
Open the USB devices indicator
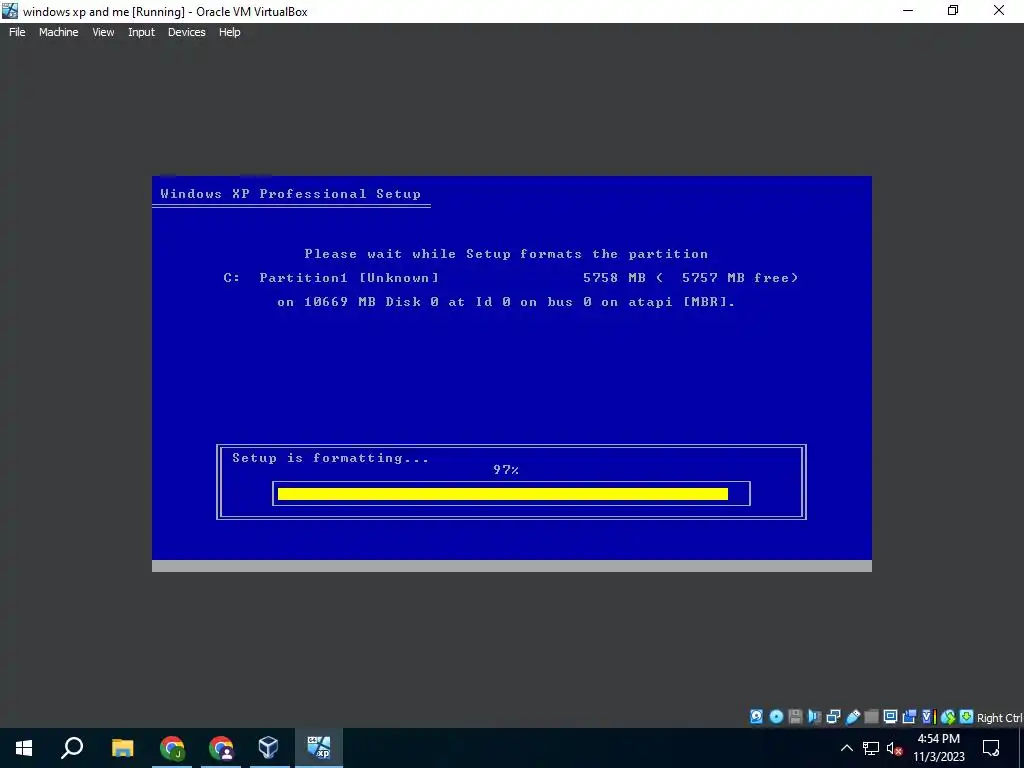[x=852, y=716]
